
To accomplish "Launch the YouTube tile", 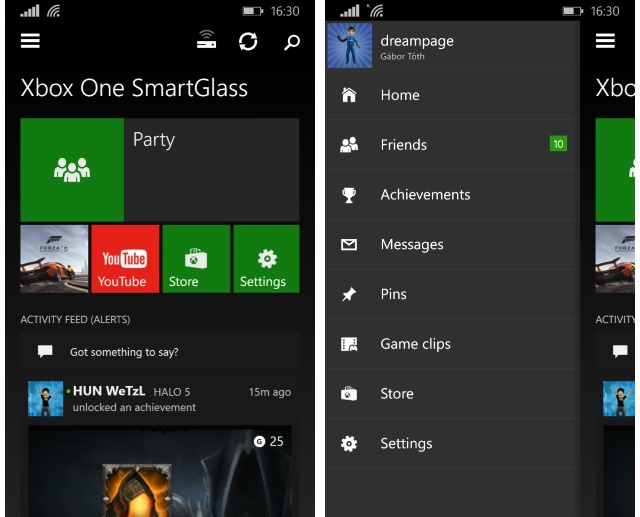I will [x=125, y=259].
